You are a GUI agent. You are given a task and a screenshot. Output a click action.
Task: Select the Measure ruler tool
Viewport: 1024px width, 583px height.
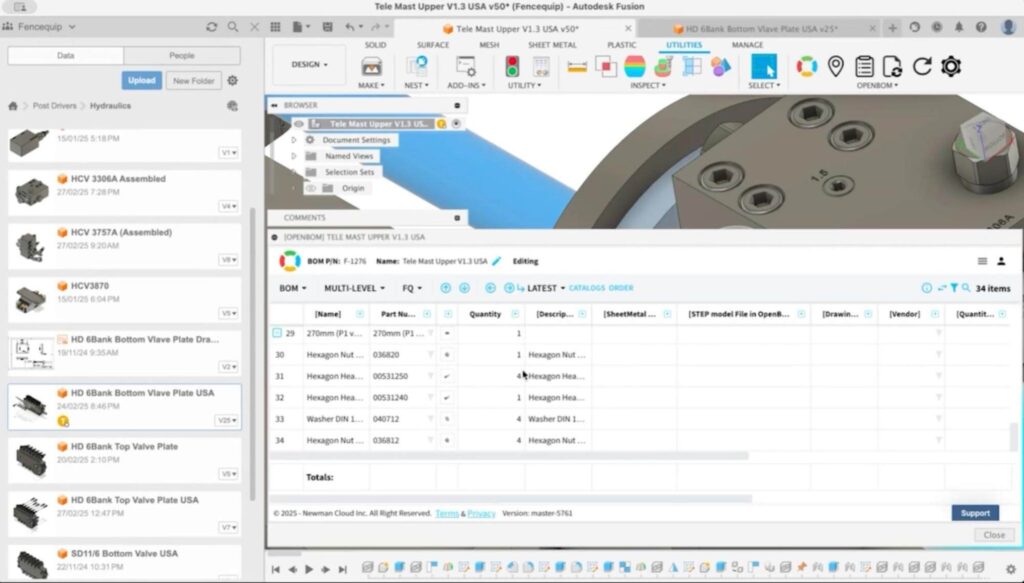pos(577,67)
